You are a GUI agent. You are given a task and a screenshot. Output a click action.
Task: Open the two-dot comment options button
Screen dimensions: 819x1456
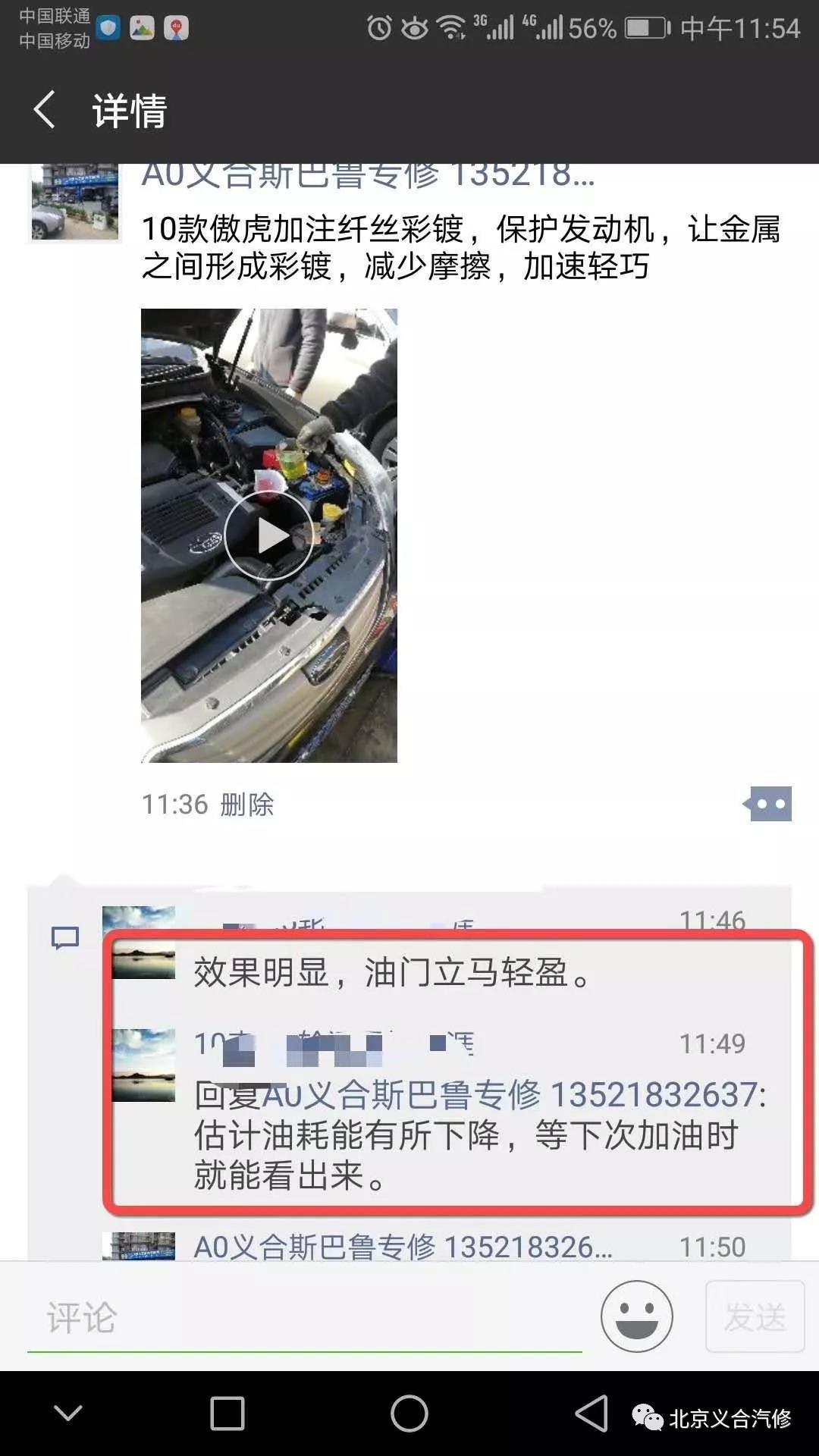click(767, 804)
